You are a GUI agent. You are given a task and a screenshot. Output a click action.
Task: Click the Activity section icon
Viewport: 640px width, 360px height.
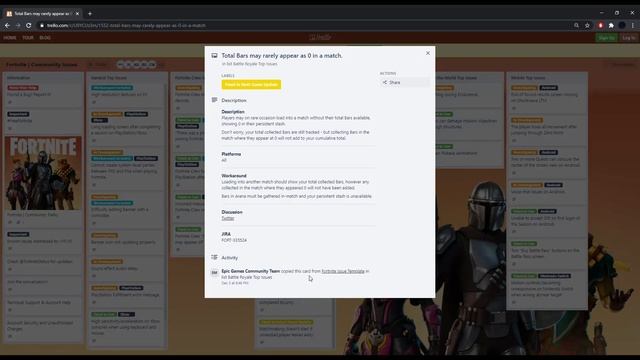coord(214,257)
